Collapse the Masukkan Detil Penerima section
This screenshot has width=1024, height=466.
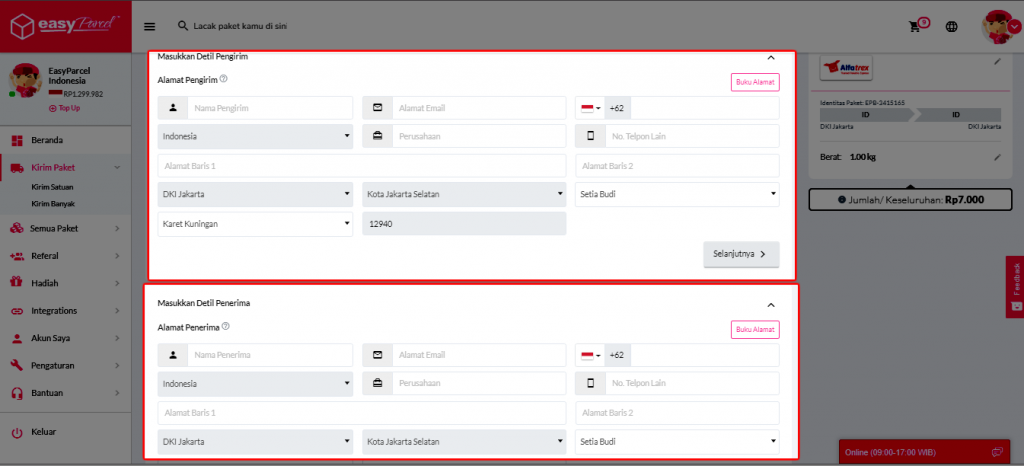tap(770, 304)
